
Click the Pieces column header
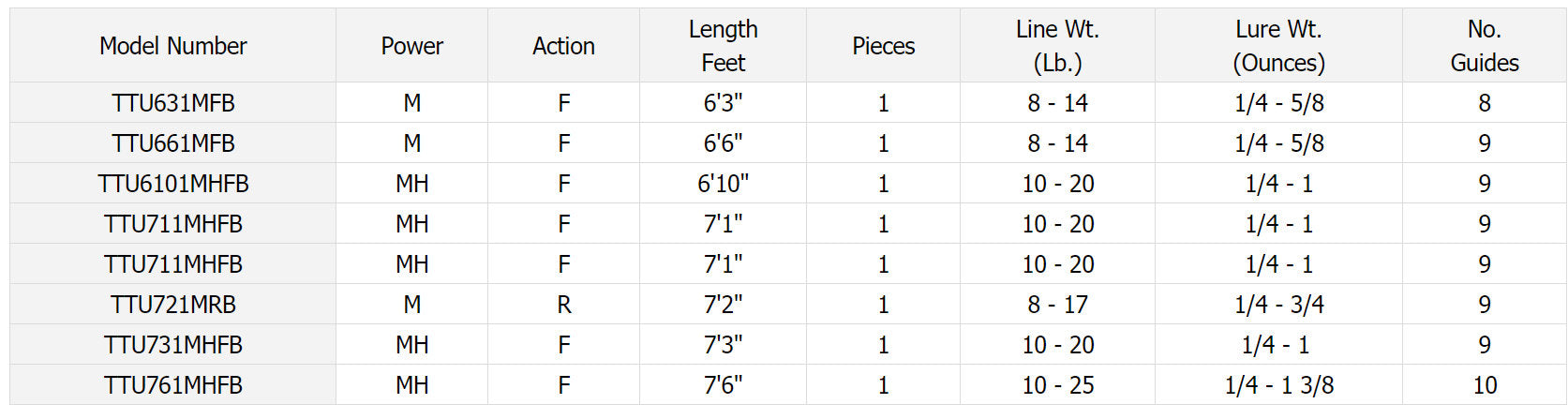883,46
